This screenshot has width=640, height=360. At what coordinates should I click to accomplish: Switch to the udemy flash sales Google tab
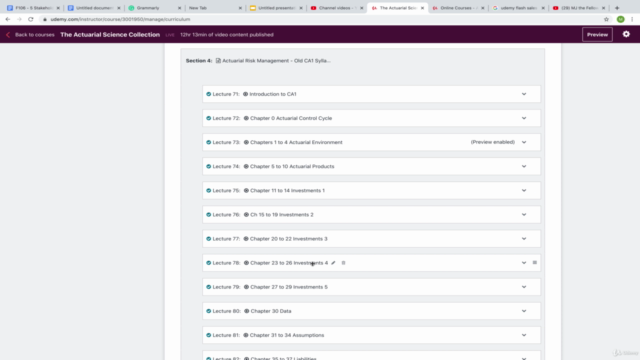pos(518,8)
